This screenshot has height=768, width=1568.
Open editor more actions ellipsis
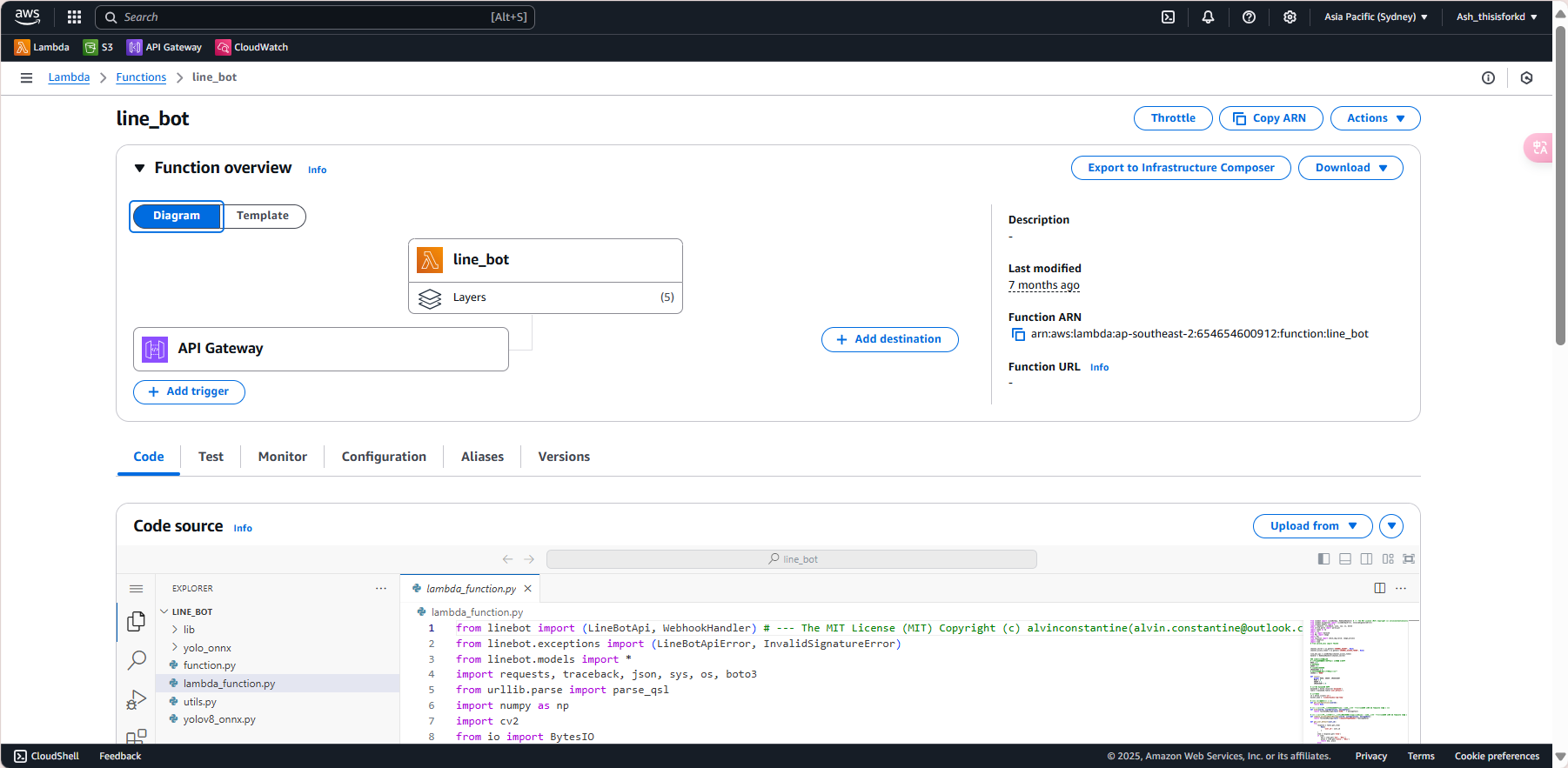tap(1401, 589)
